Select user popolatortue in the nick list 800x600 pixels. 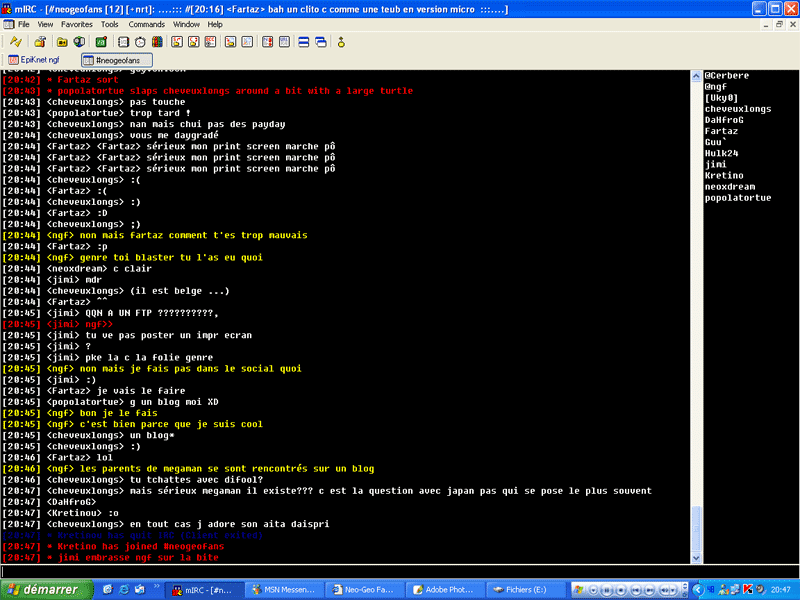pyautogui.click(x=737, y=198)
